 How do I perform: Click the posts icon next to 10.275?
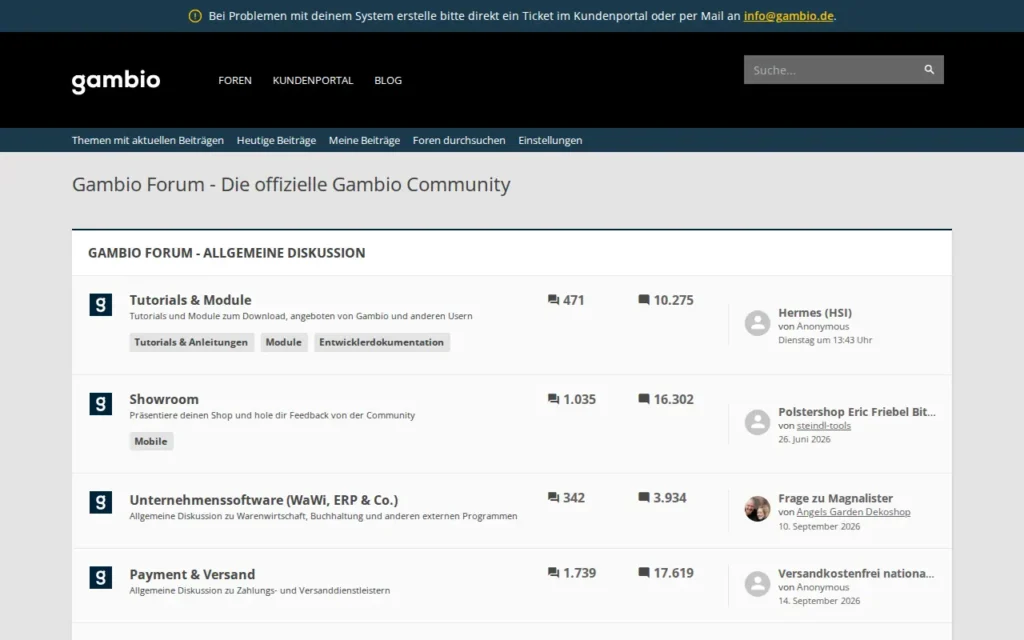coord(644,300)
